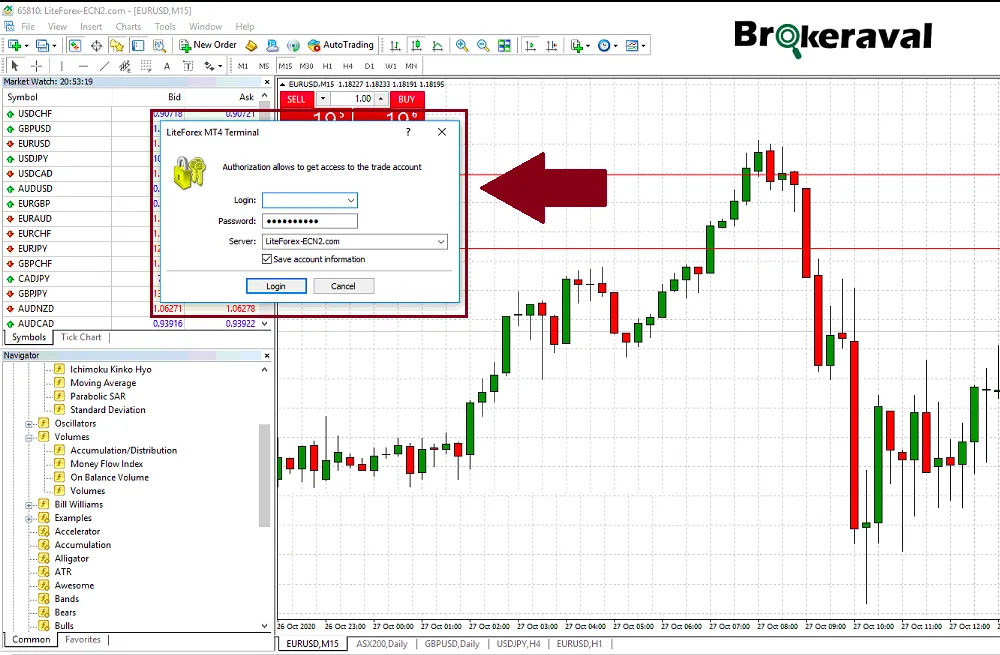Click the Login button in dialog
1000x655 pixels.
click(x=276, y=286)
